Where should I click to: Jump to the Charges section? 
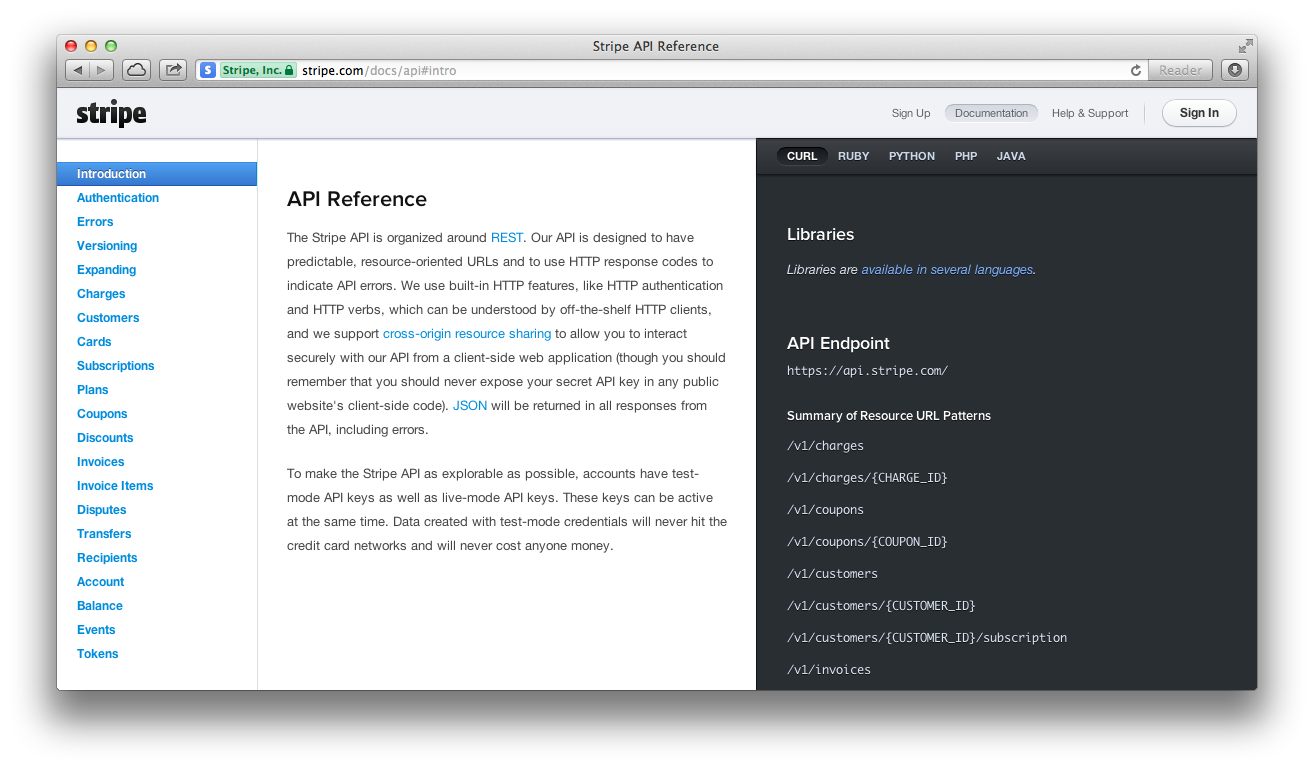click(101, 294)
